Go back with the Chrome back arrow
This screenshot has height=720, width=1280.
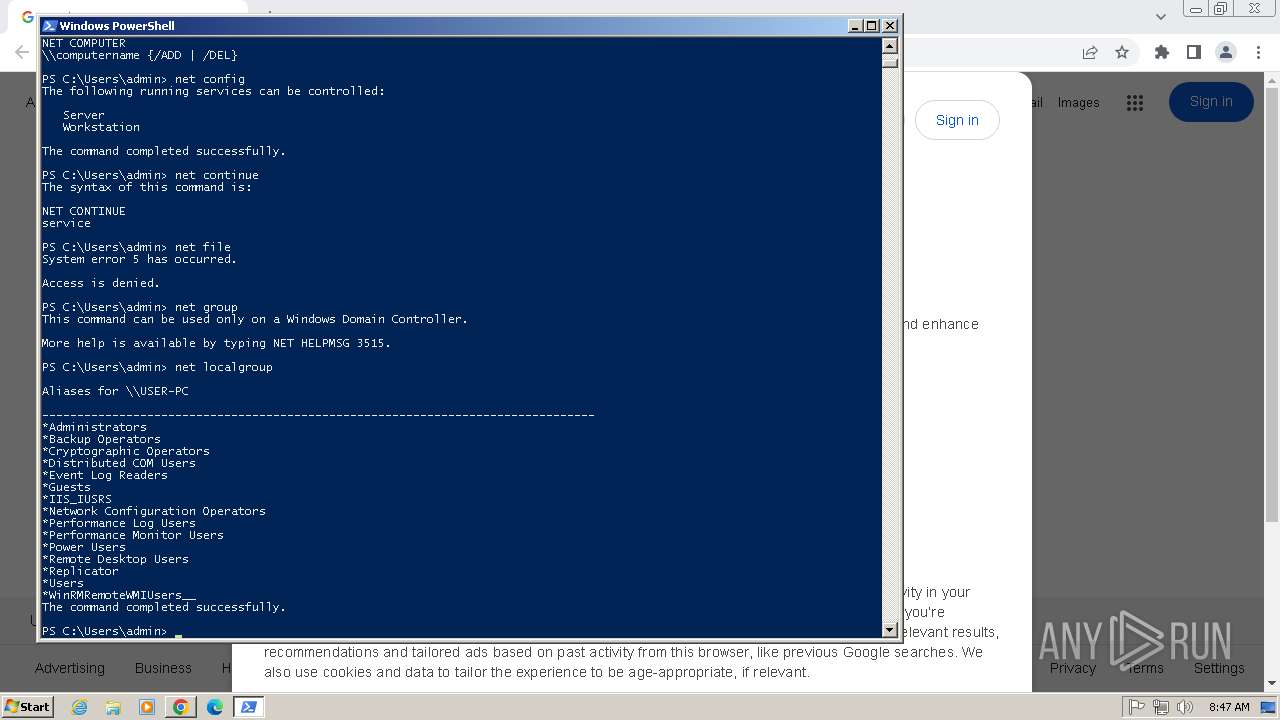pos(22,52)
